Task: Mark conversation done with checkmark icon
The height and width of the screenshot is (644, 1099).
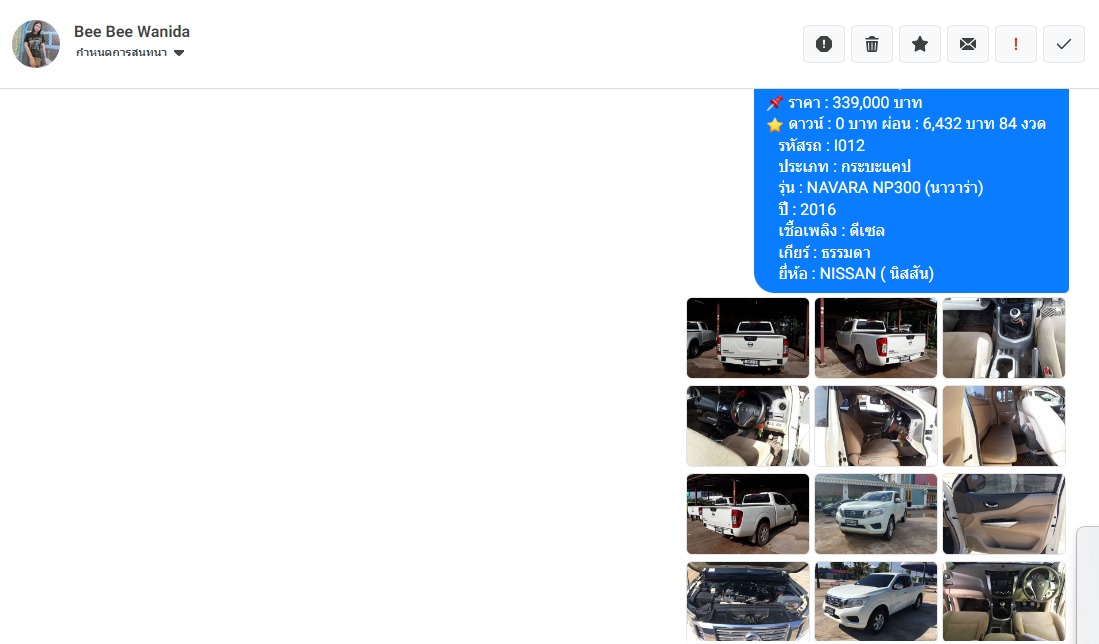Action: [1064, 44]
